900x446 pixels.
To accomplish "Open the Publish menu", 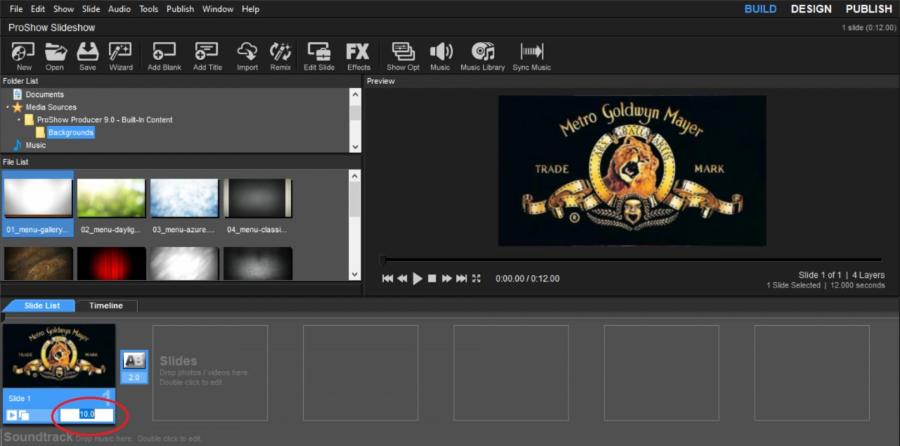I will pyautogui.click(x=180, y=9).
